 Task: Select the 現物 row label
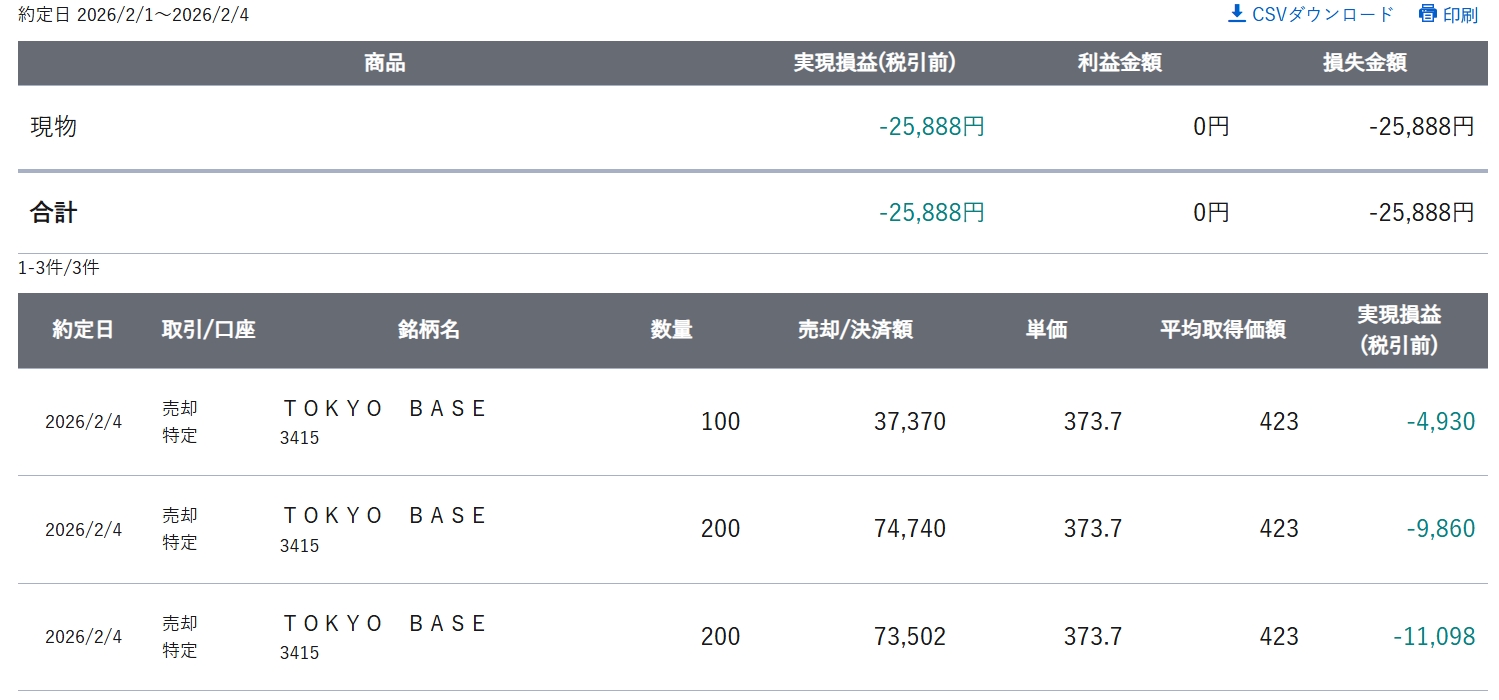53,127
